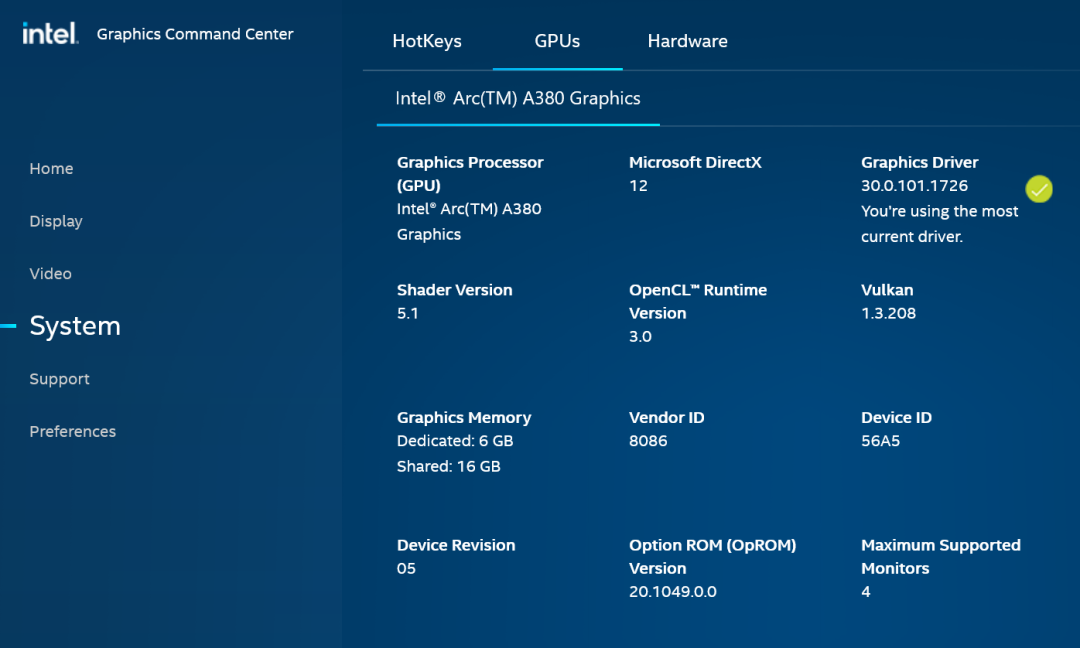
Task: Click the Graphics Memory label
Action: coord(464,417)
